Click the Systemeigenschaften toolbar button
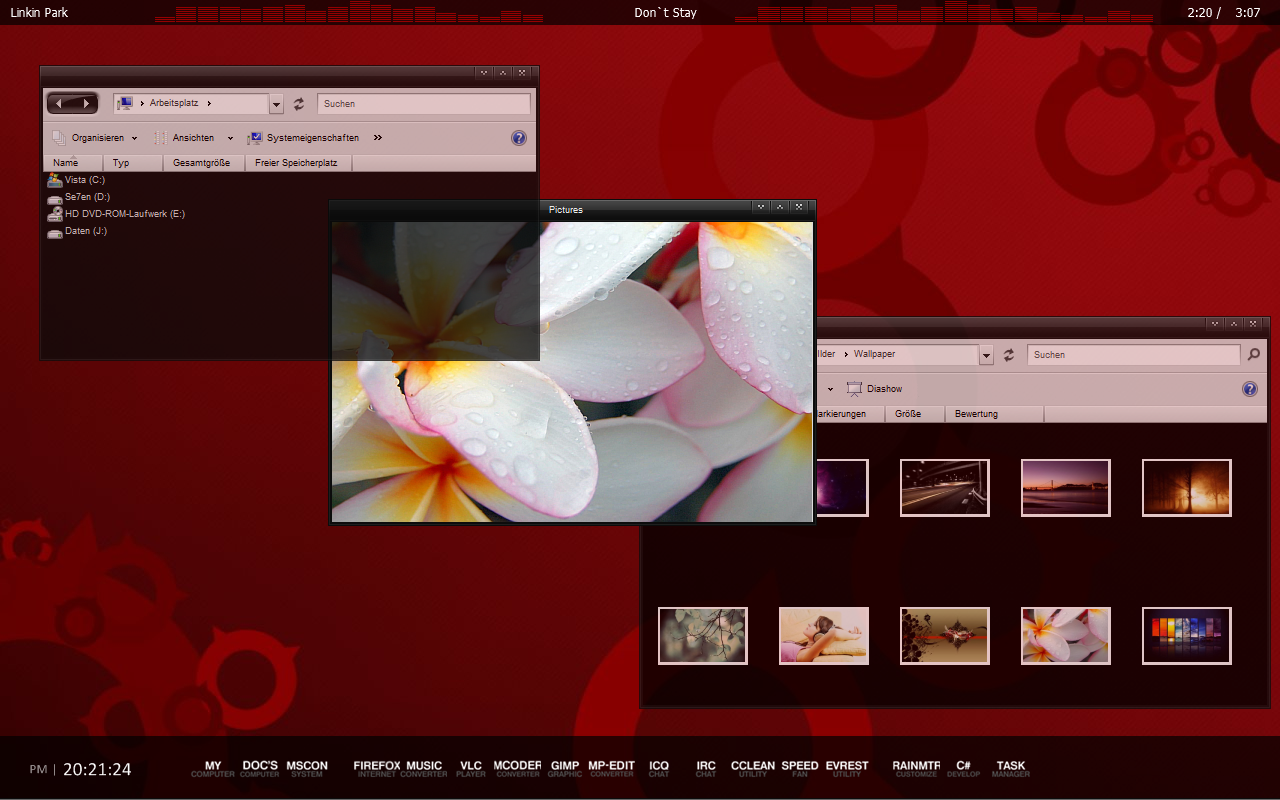This screenshot has width=1280, height=800. (x=303, y=138)
